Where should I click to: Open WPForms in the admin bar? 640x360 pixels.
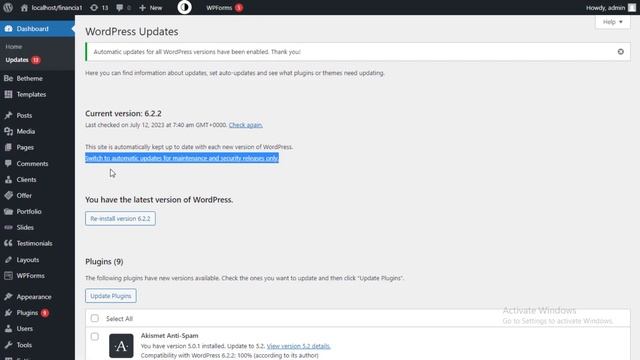pos(219,8)
